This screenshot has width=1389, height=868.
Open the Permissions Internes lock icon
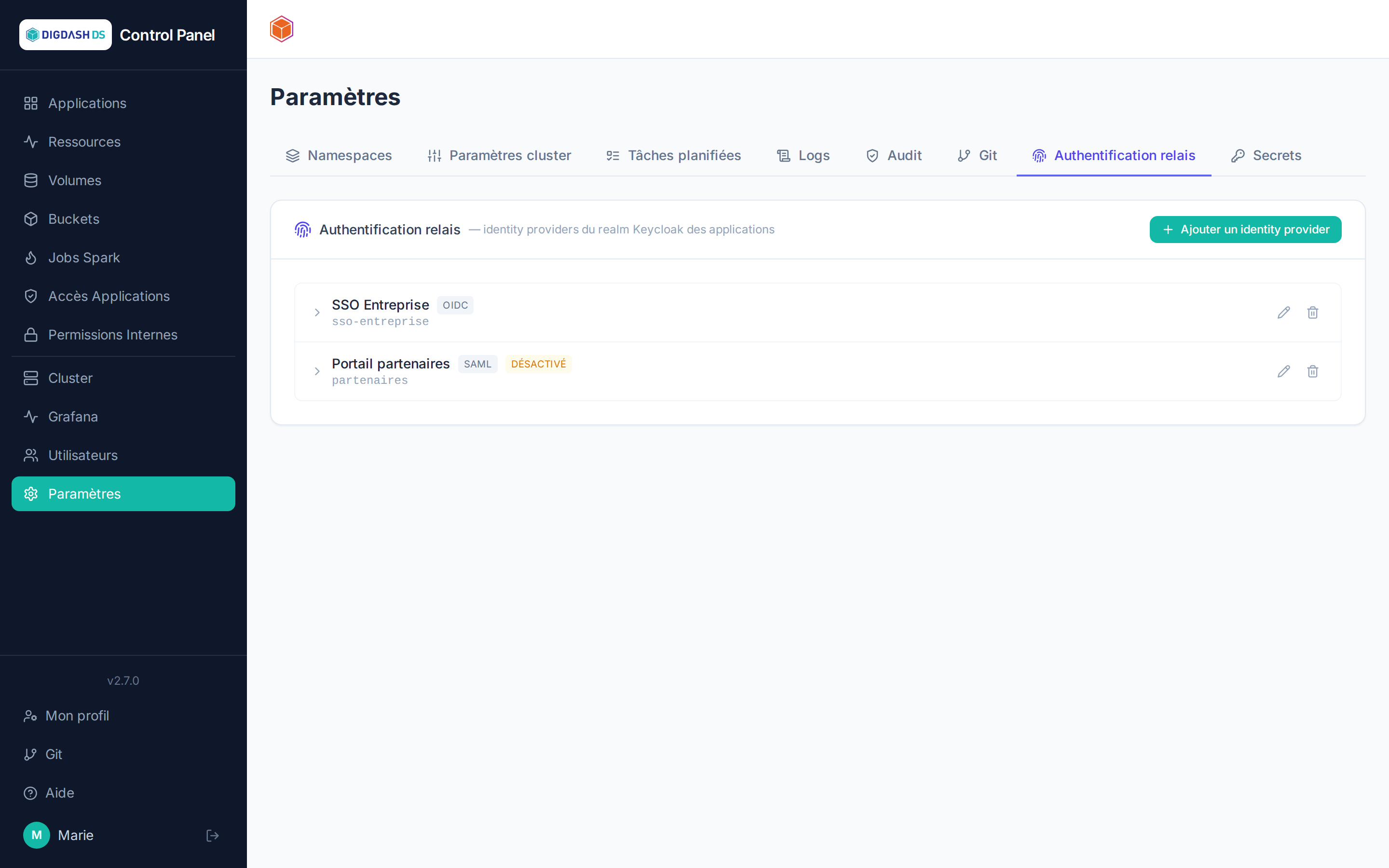pyautogui.click(x=31, y=335)
